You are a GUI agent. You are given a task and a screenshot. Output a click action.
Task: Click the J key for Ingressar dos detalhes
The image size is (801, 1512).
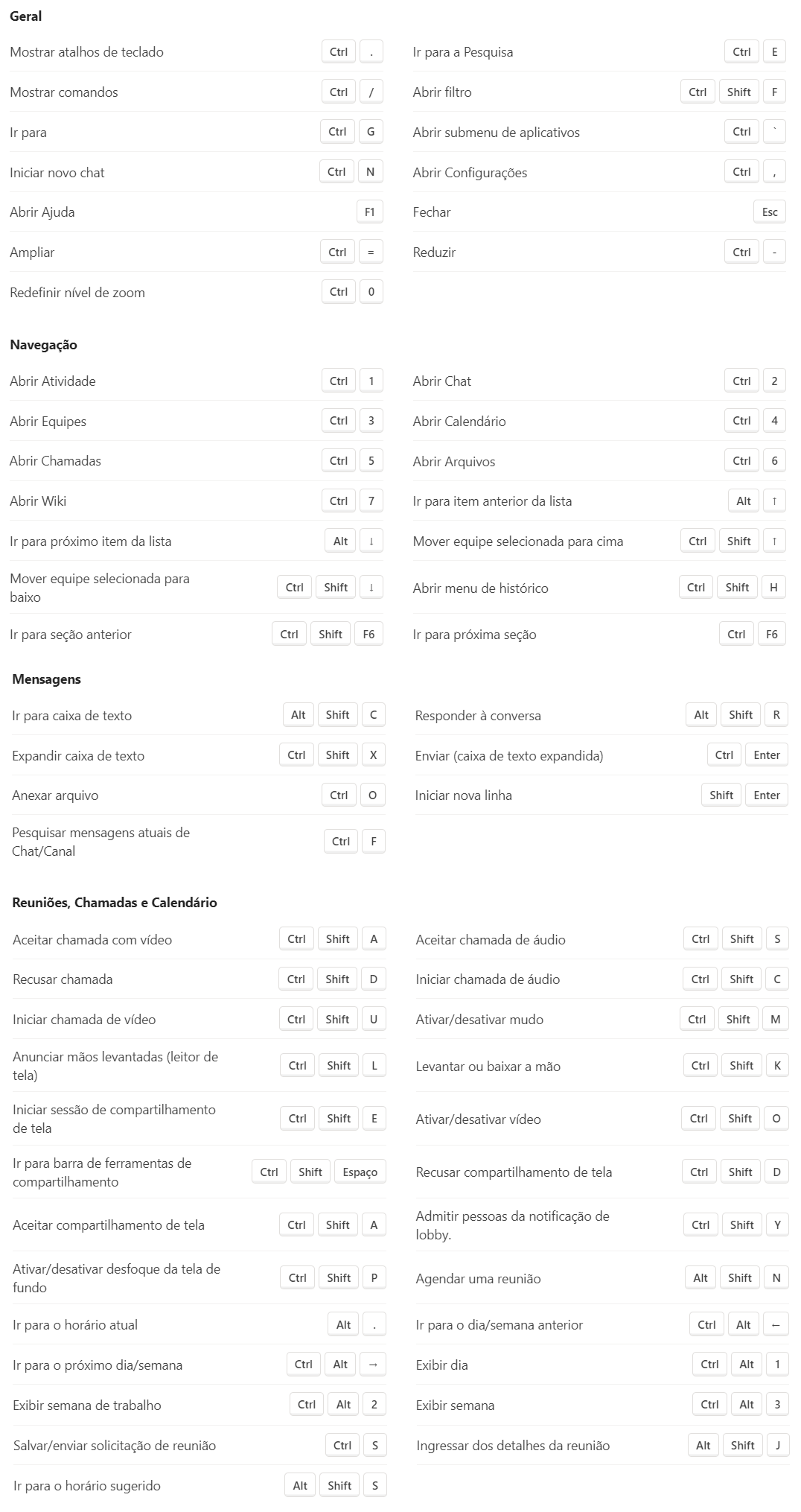777,1446
